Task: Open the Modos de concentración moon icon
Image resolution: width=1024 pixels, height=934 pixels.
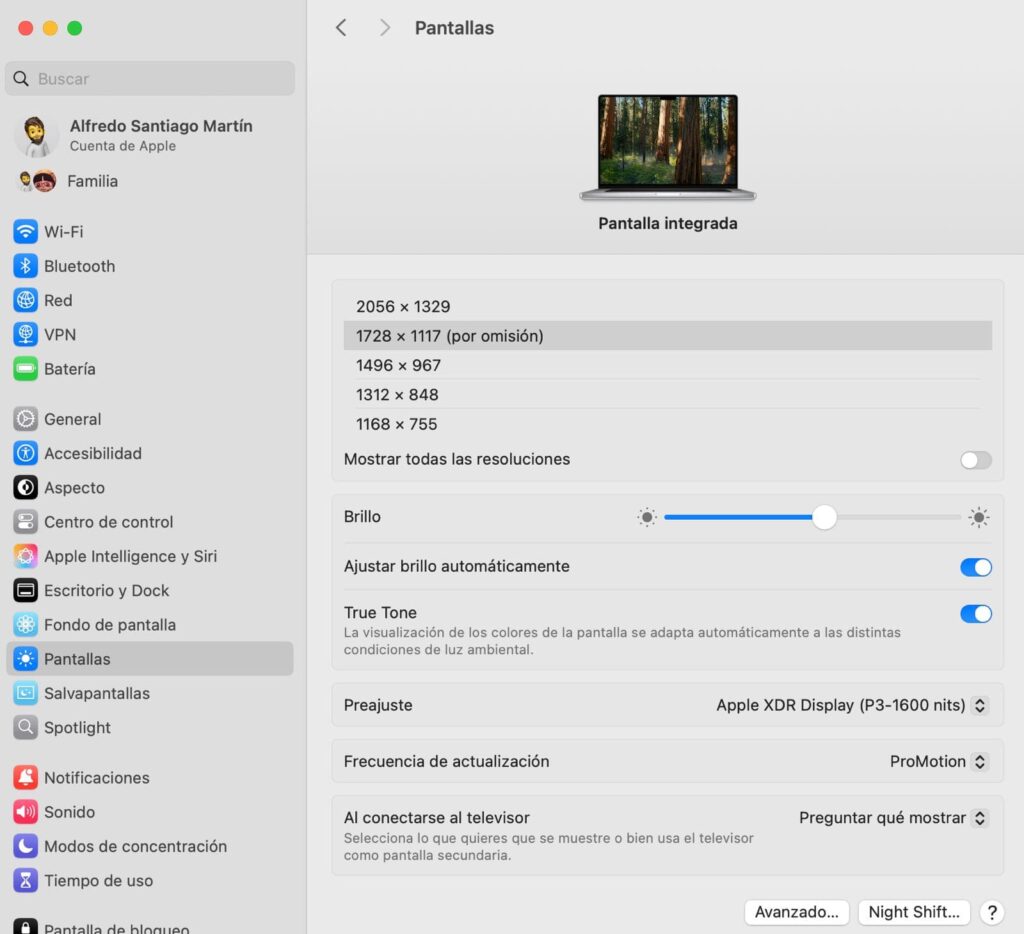Action: (x=25, y=846)
